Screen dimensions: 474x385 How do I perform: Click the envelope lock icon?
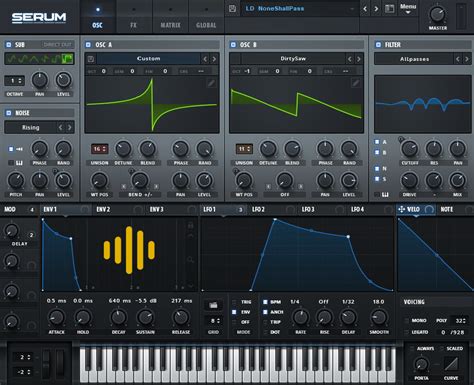(190, 226)
